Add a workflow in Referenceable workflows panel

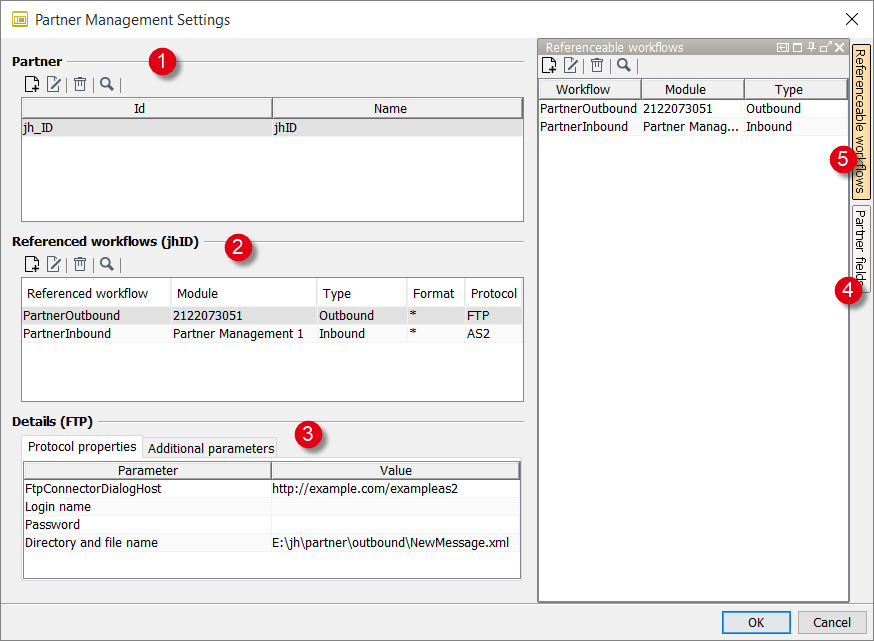pos(550,64)
